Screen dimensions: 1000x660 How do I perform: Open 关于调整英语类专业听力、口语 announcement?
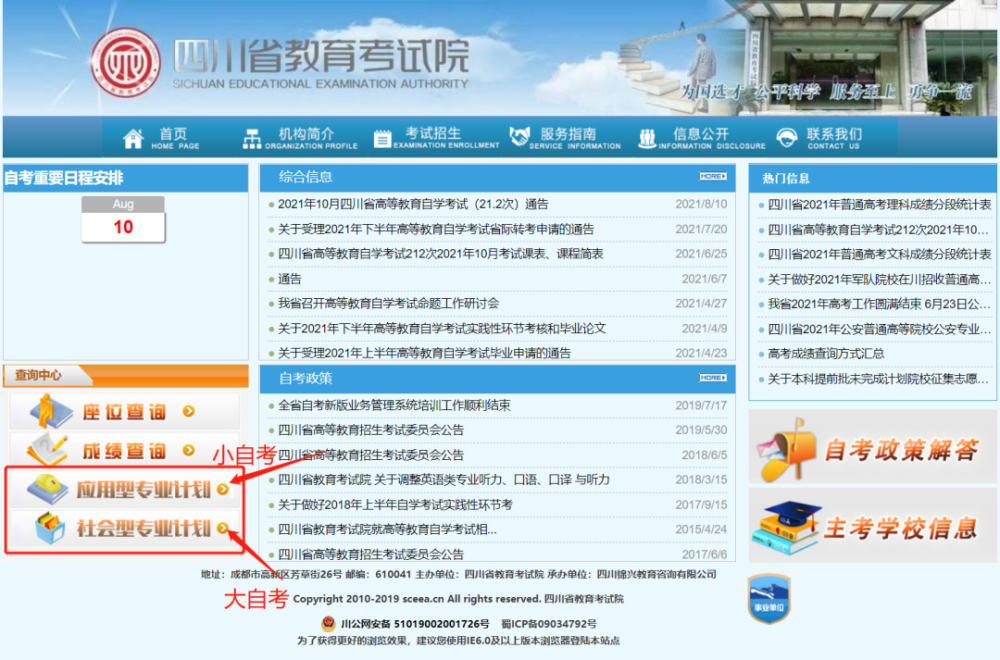[x=443, y=480]
